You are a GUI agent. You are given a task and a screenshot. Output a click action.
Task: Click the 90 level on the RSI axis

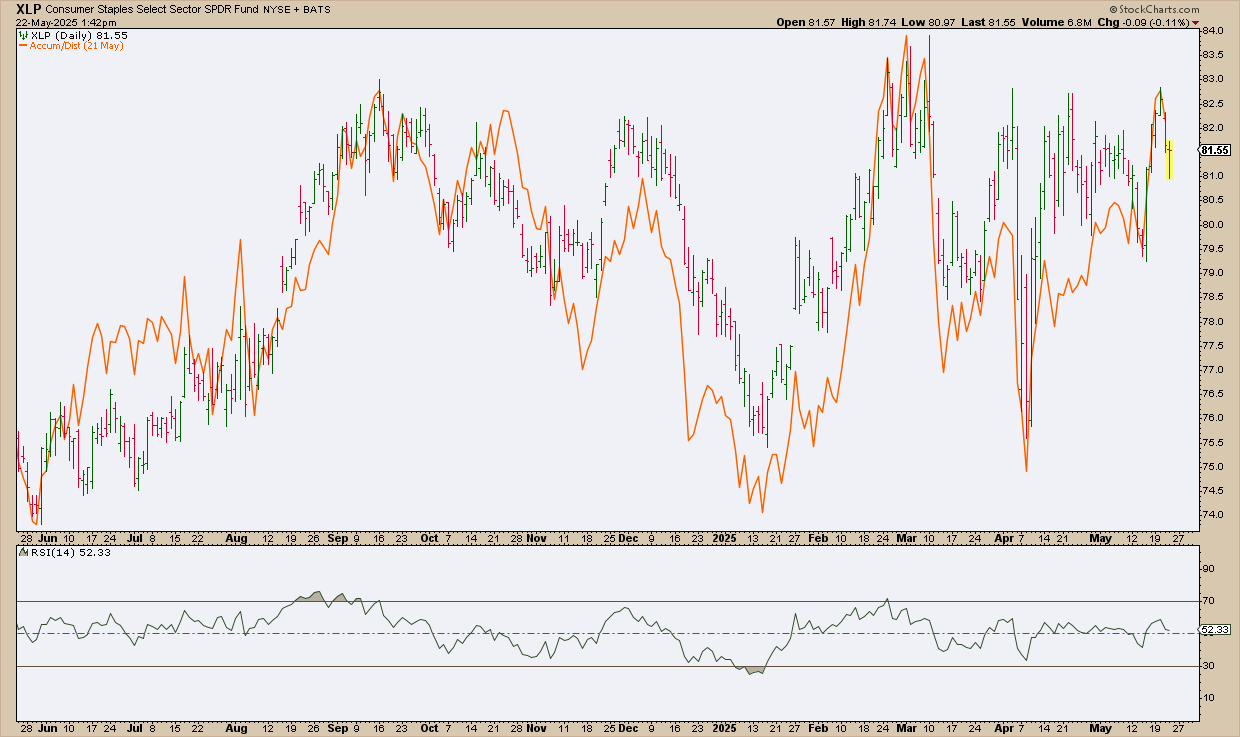(1208, 569)
